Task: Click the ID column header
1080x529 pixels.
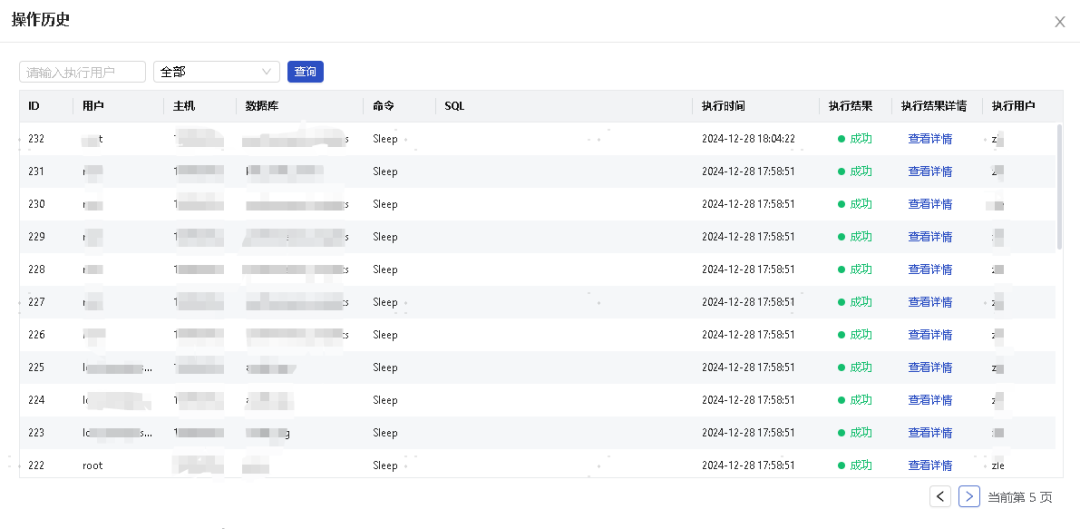Action: point(34,106)
